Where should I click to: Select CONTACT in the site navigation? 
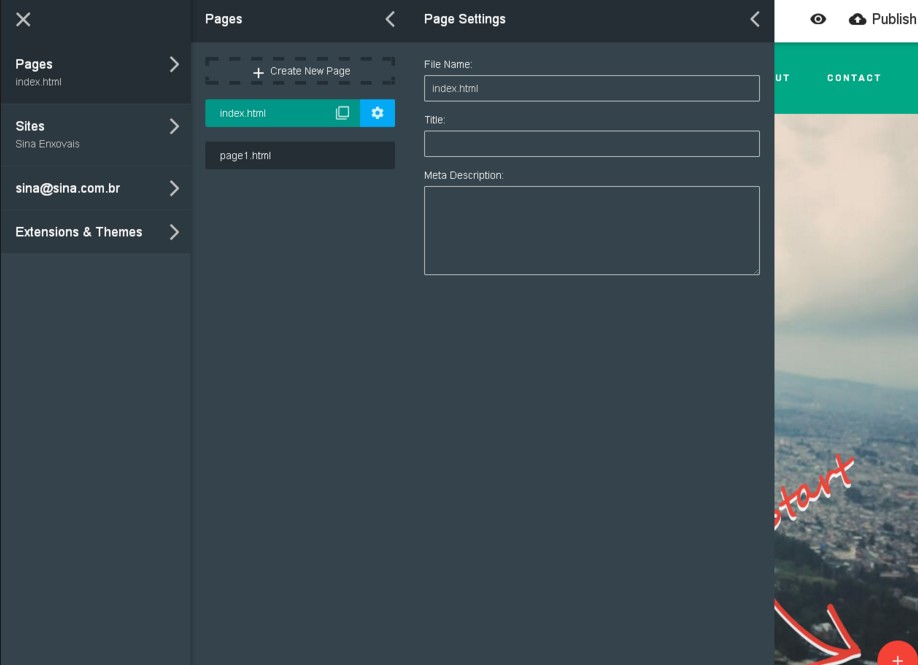click(853, 77)
